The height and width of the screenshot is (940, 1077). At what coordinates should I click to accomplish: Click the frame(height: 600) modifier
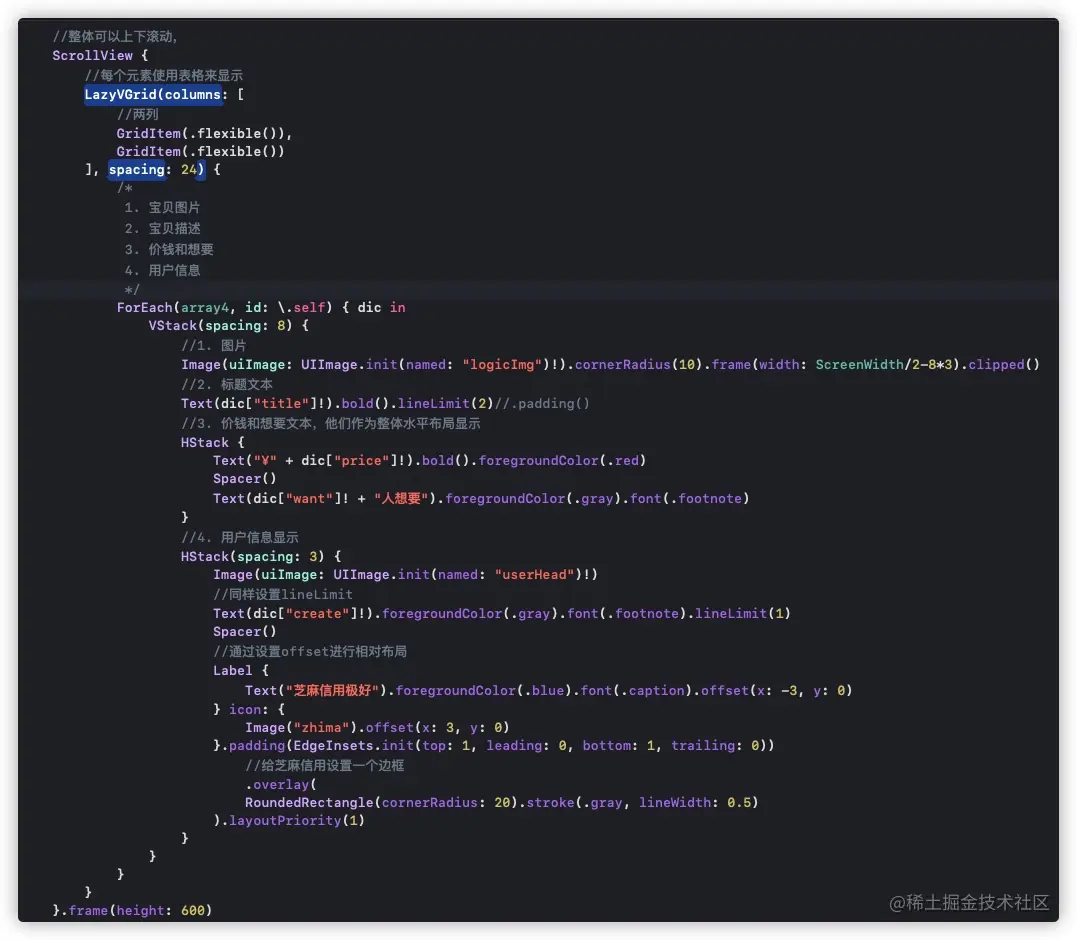[x=140, y=910]
